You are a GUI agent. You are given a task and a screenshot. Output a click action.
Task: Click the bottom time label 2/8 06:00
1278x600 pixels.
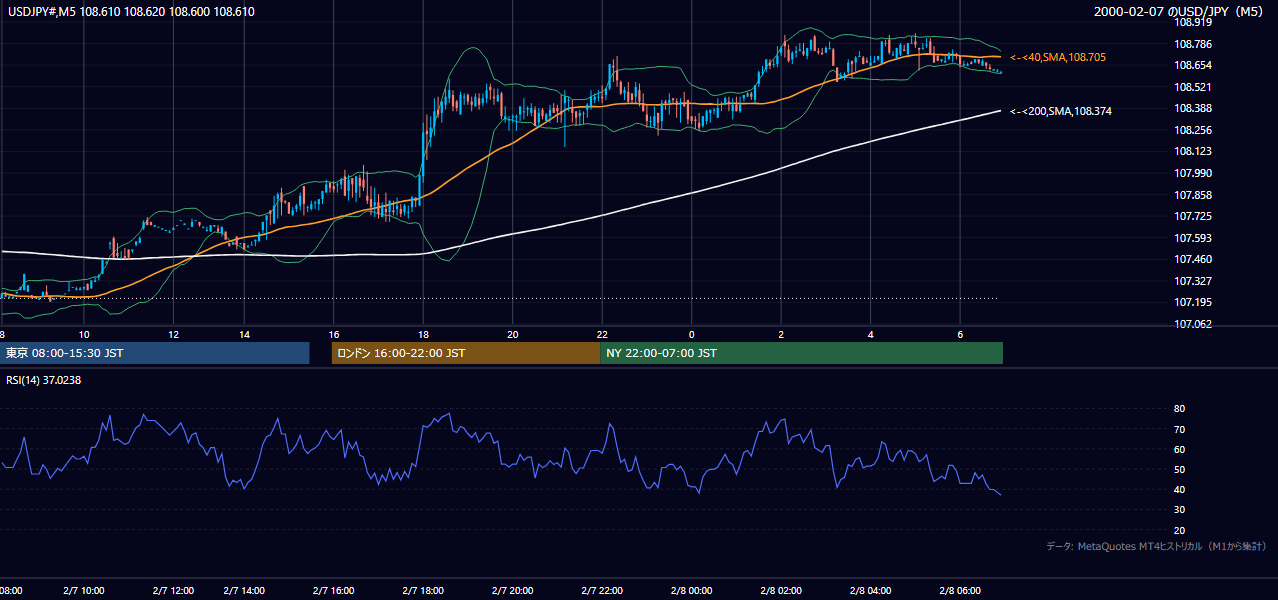[960, 591]
